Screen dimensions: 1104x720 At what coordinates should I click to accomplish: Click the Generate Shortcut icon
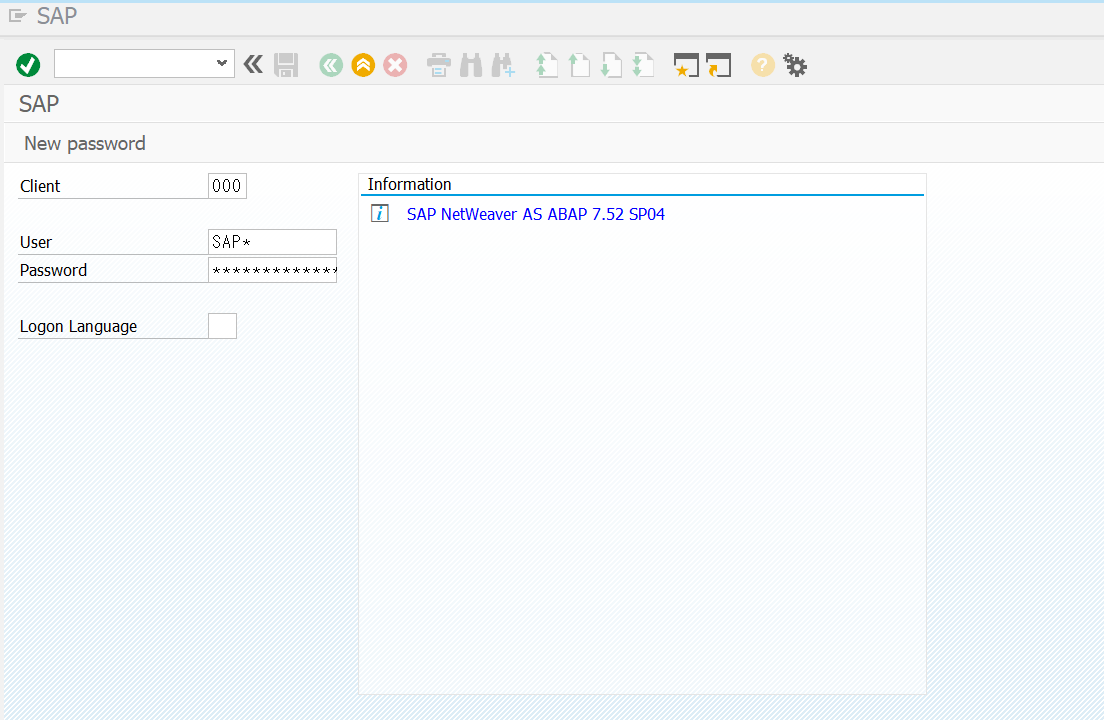coord(718,65)
